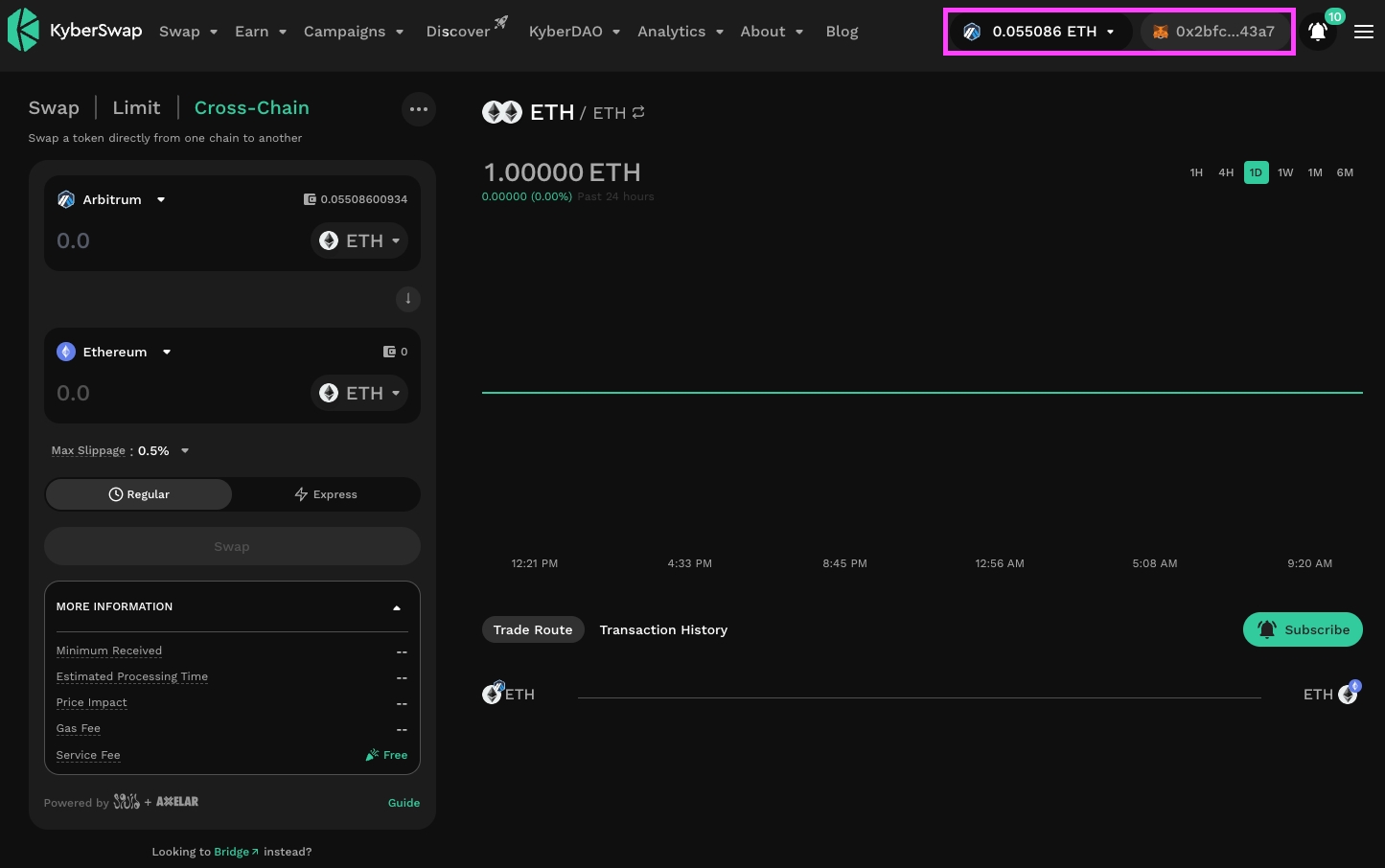Open notifications via the bell icon
This screenshot has width=1385, height=868.
click(x=1317, y=32)
